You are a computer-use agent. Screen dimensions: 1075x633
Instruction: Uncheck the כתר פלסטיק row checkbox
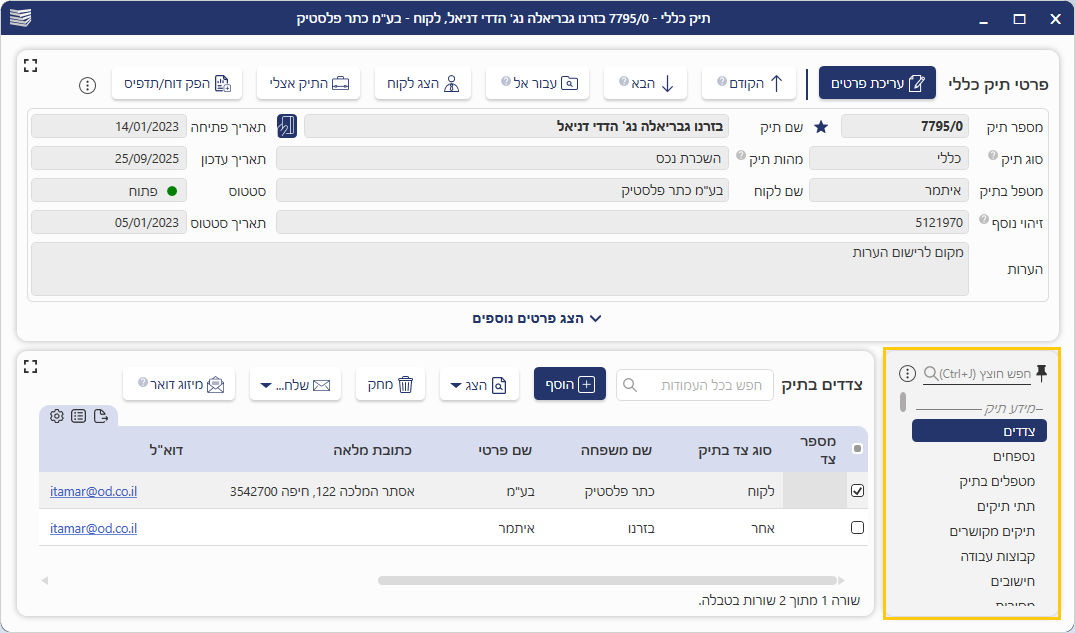[x=857, y=491]
